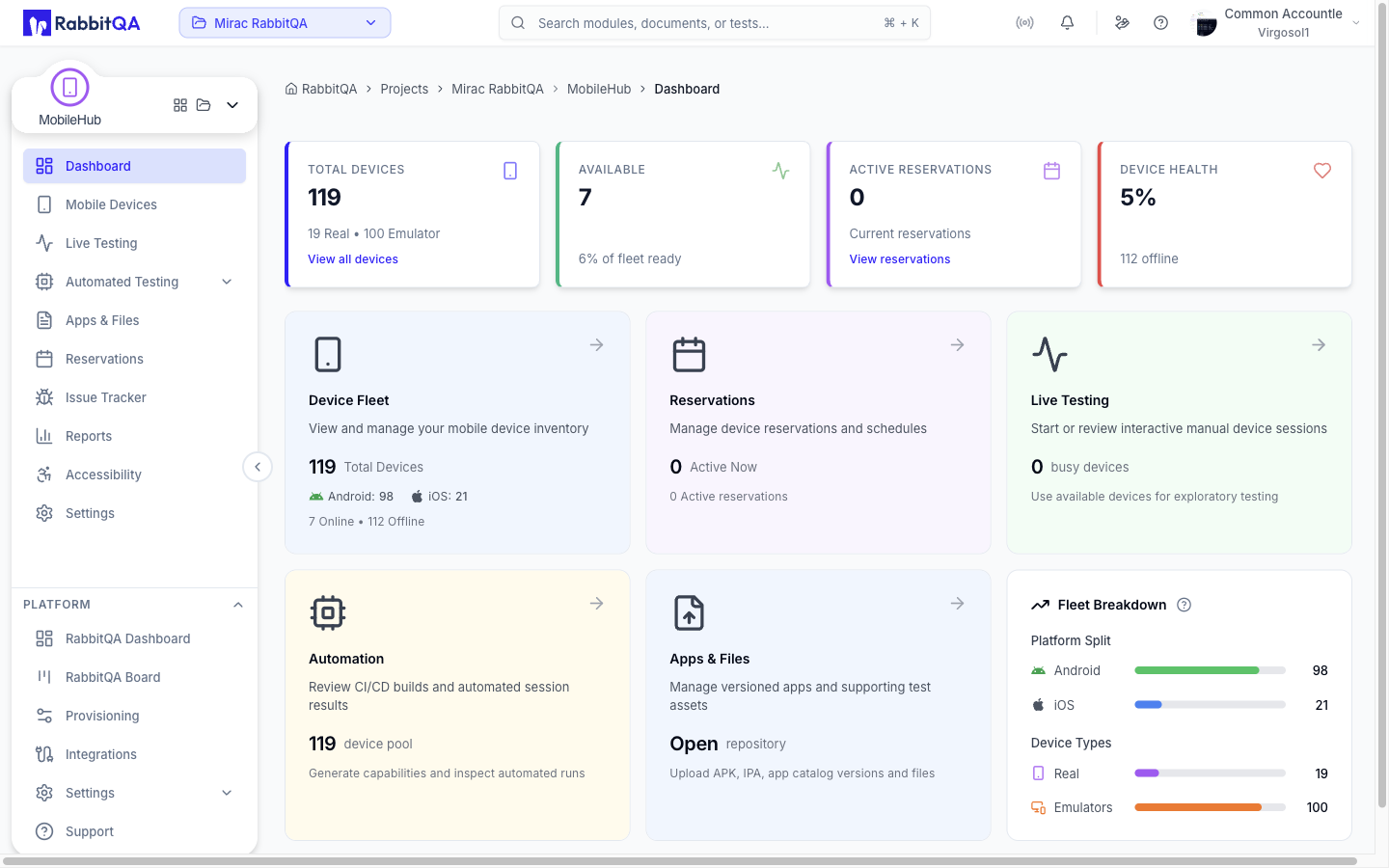Viewport: 1389px width, 868px height.
Task: Click MobileHub breadcrumb
Action: 599,89
